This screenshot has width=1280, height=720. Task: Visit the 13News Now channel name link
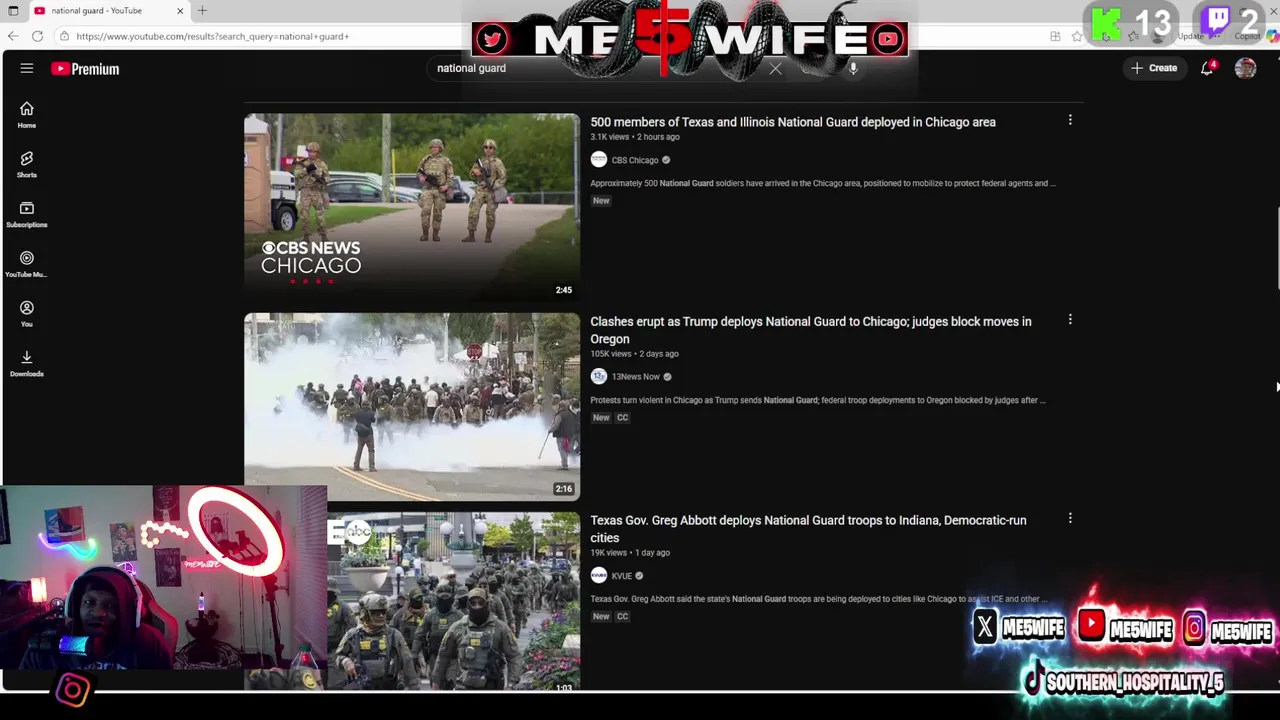[636, 377]
